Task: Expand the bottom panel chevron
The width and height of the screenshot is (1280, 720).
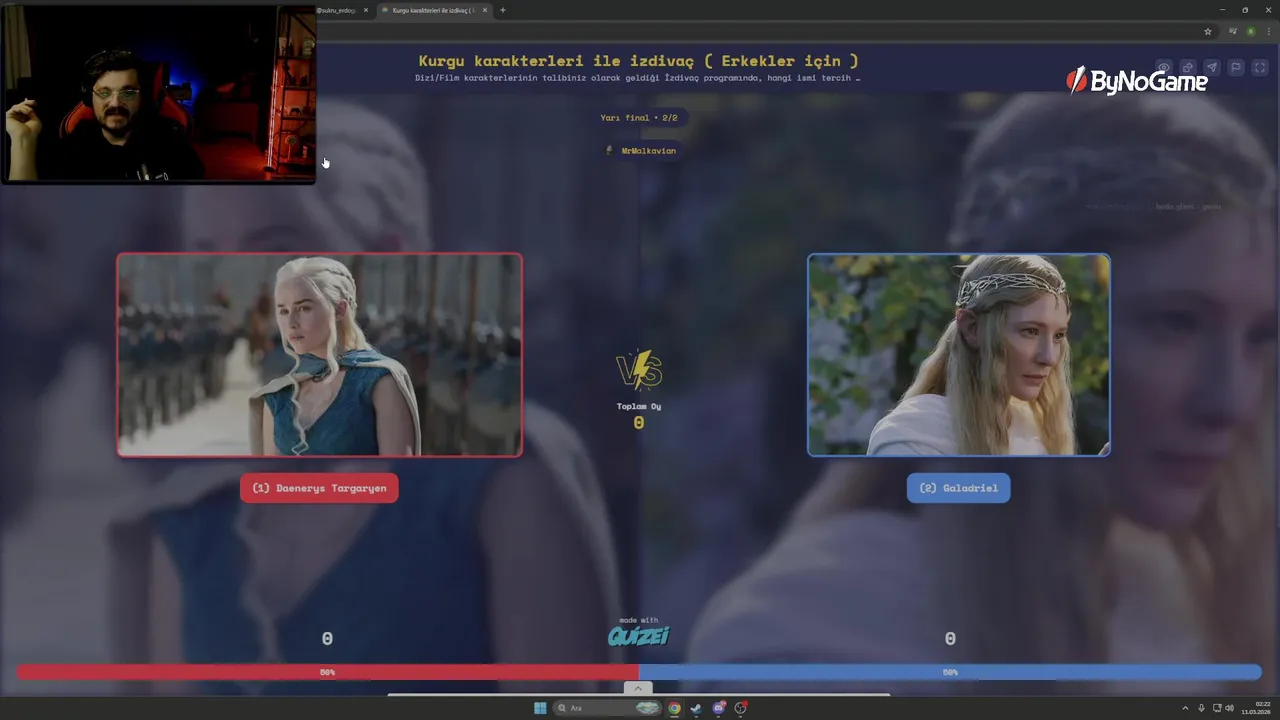Action: [x=638, y=688]
